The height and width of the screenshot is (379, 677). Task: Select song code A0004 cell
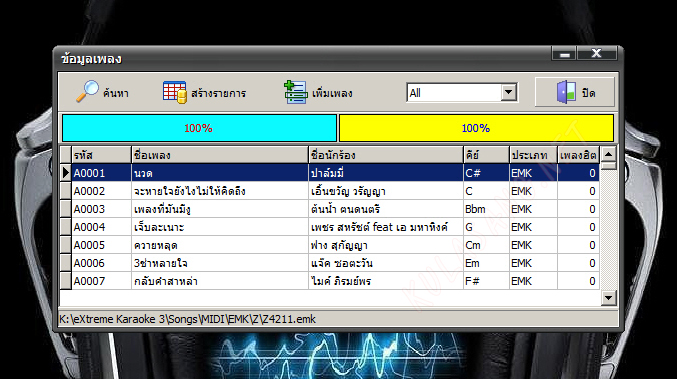point(101,227)
